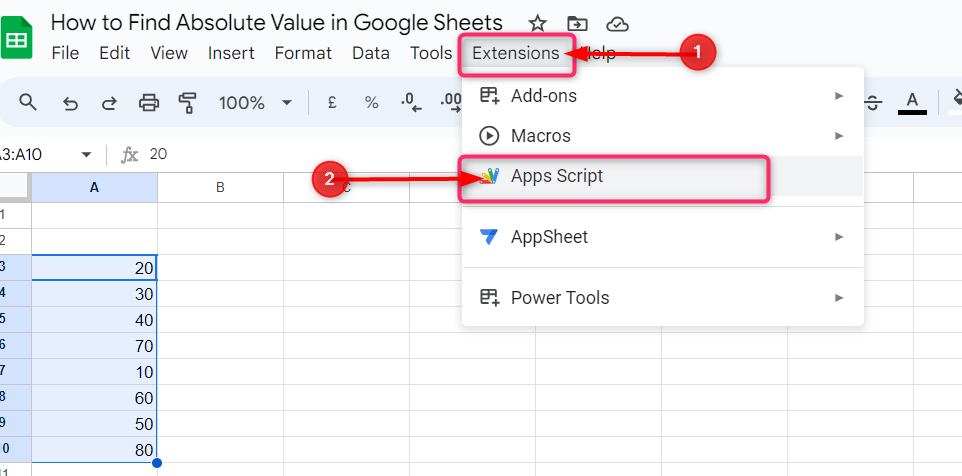Image resolution: width=962 pixels, height=476 pixels.
Task: Select the paint format roller icon
Action: [x=187, y=102]
